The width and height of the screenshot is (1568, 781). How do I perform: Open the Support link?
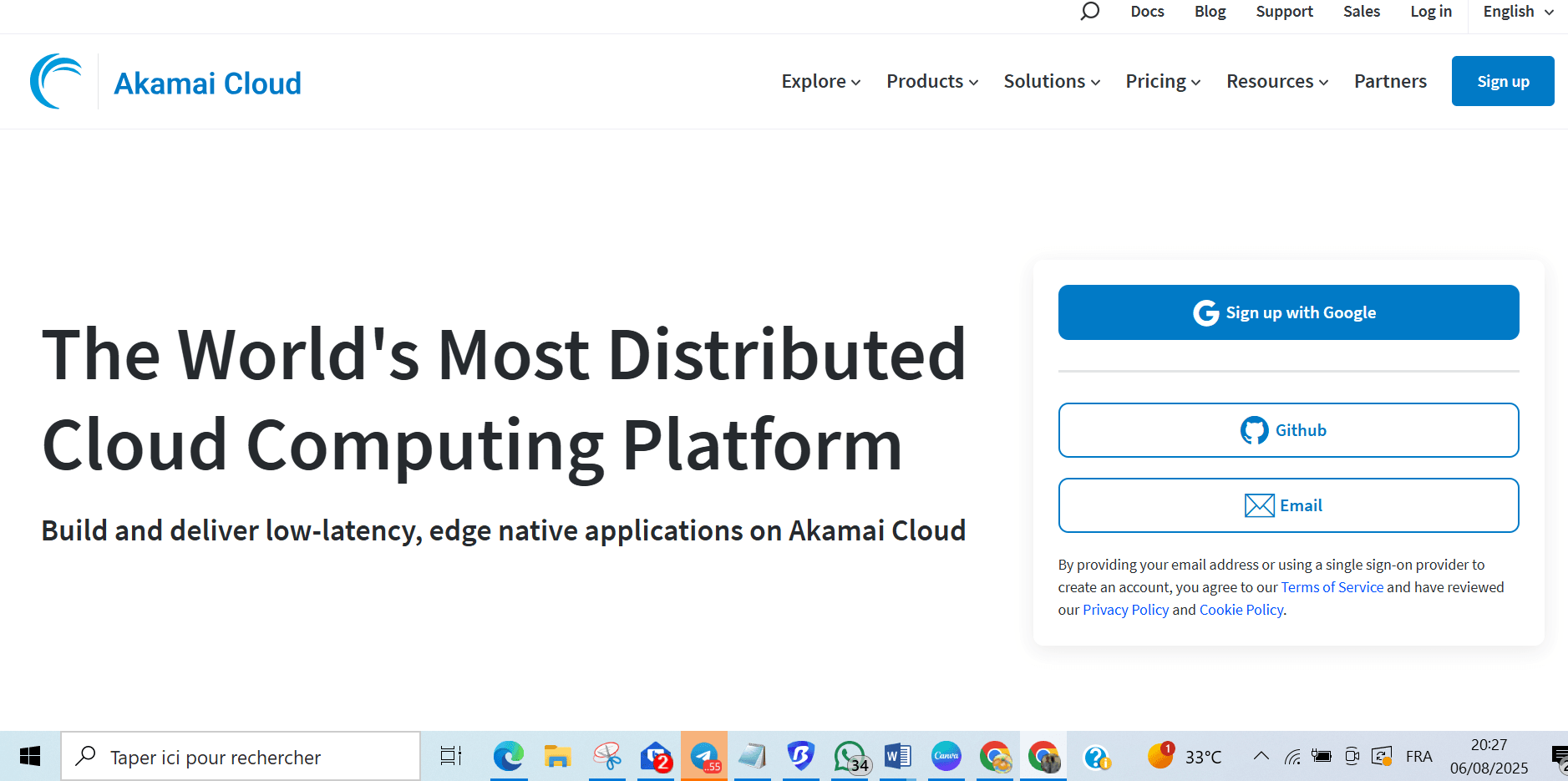(x=1284, y=12)
